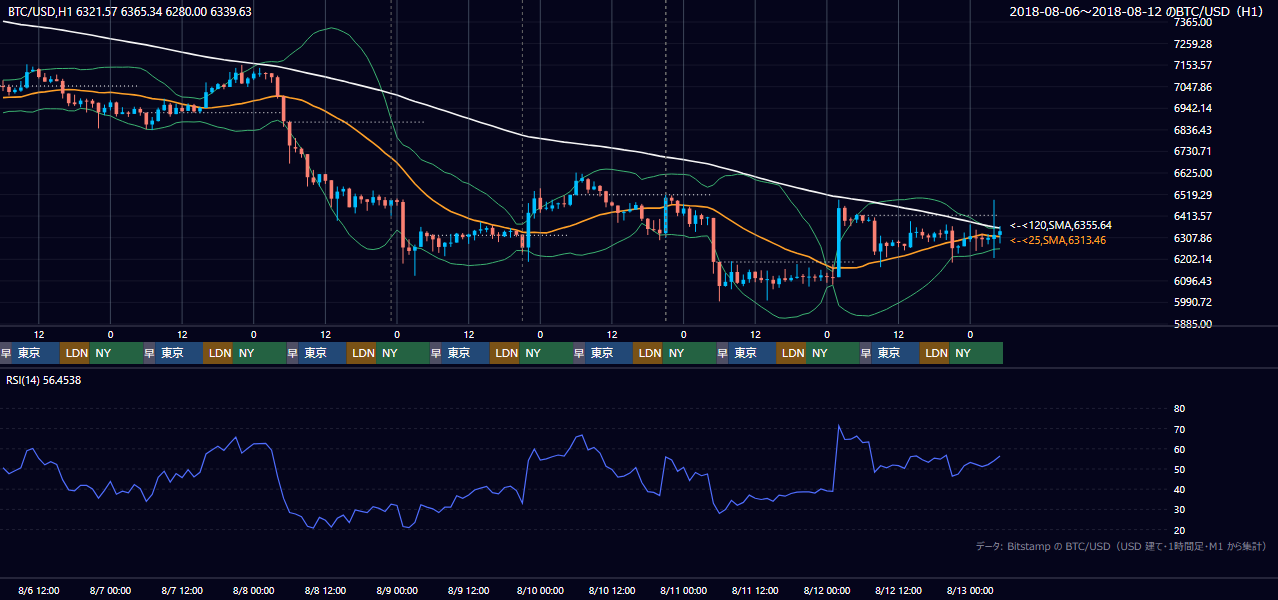Click the 8/6 12:00 date label
This screenshot has width=1278, height=600.
[x=39, y=590]
